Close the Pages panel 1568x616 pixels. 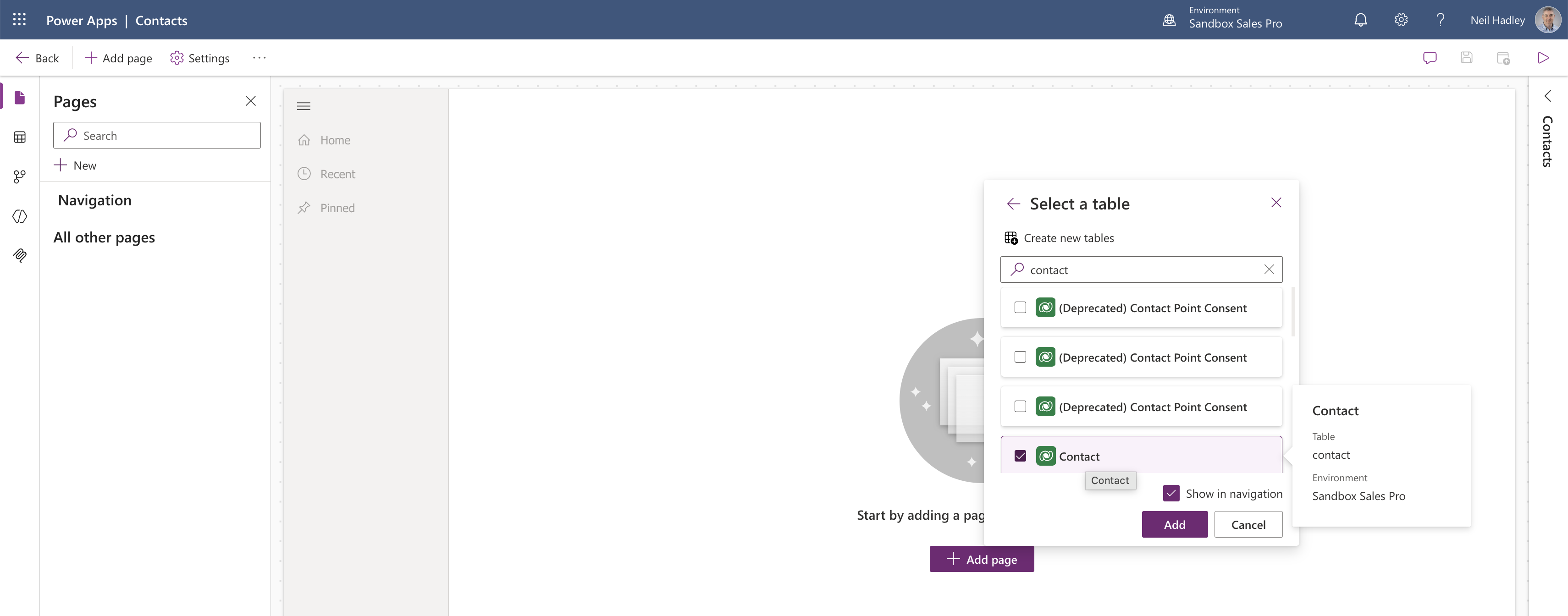[x=250, y=101]
